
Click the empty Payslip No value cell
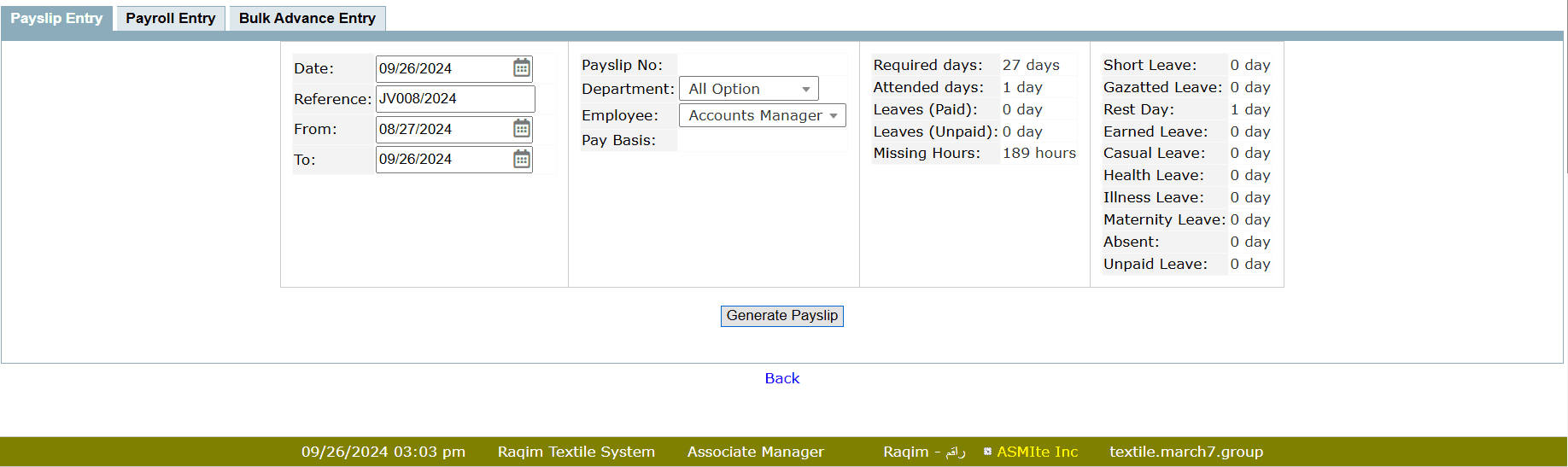coord(762,65)
